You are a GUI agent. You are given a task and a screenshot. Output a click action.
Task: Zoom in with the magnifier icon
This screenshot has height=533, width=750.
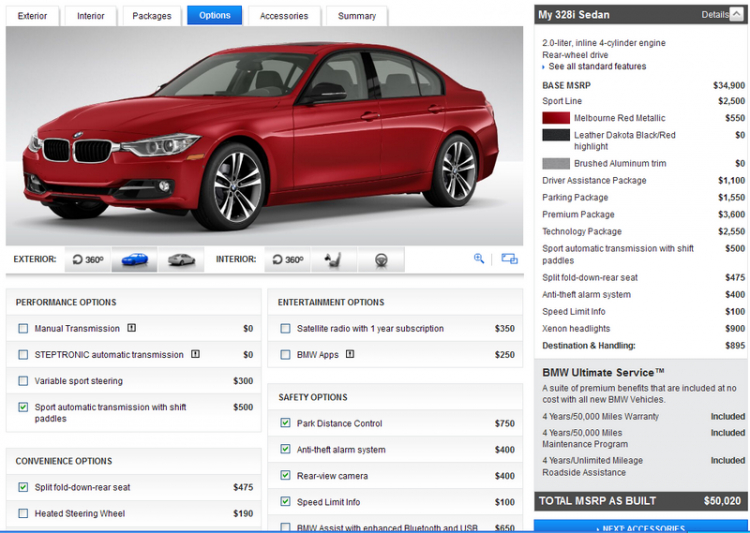coord(479,258)
